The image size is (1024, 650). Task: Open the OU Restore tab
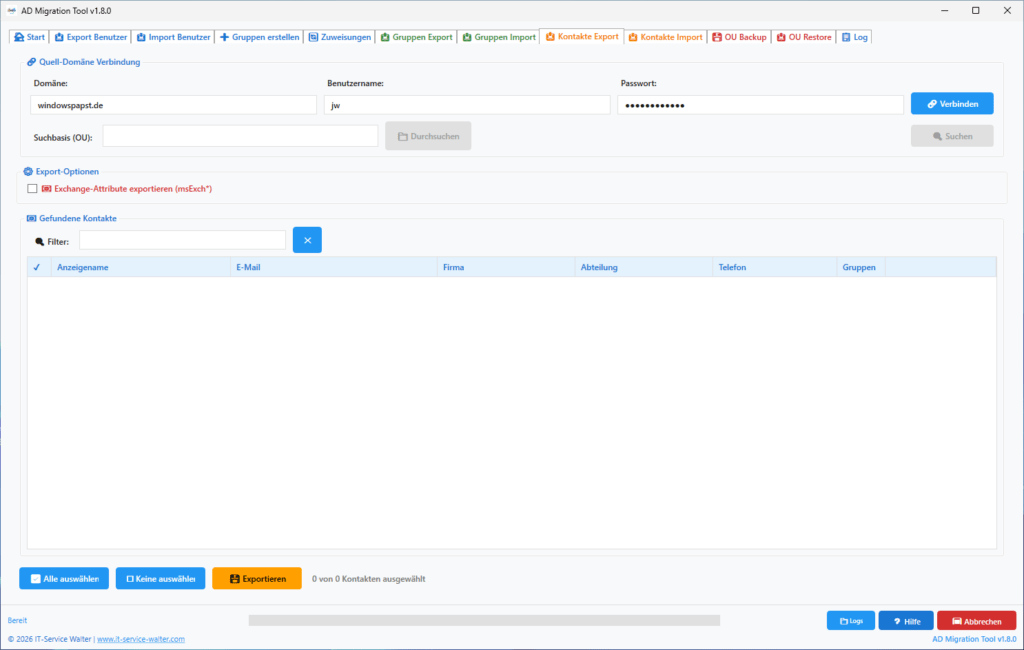click(804, 37)
